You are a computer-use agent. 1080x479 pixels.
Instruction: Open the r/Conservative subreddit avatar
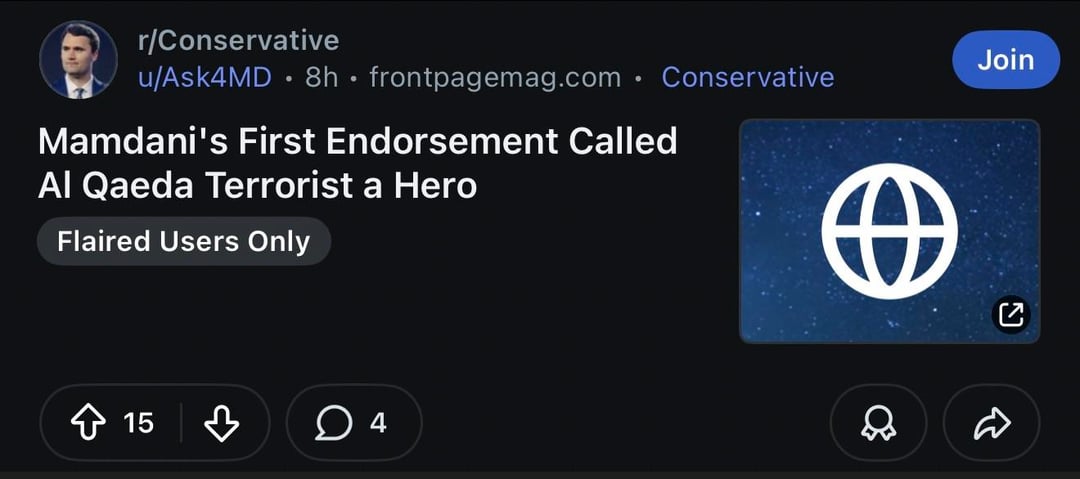click(x=78, y=60)
